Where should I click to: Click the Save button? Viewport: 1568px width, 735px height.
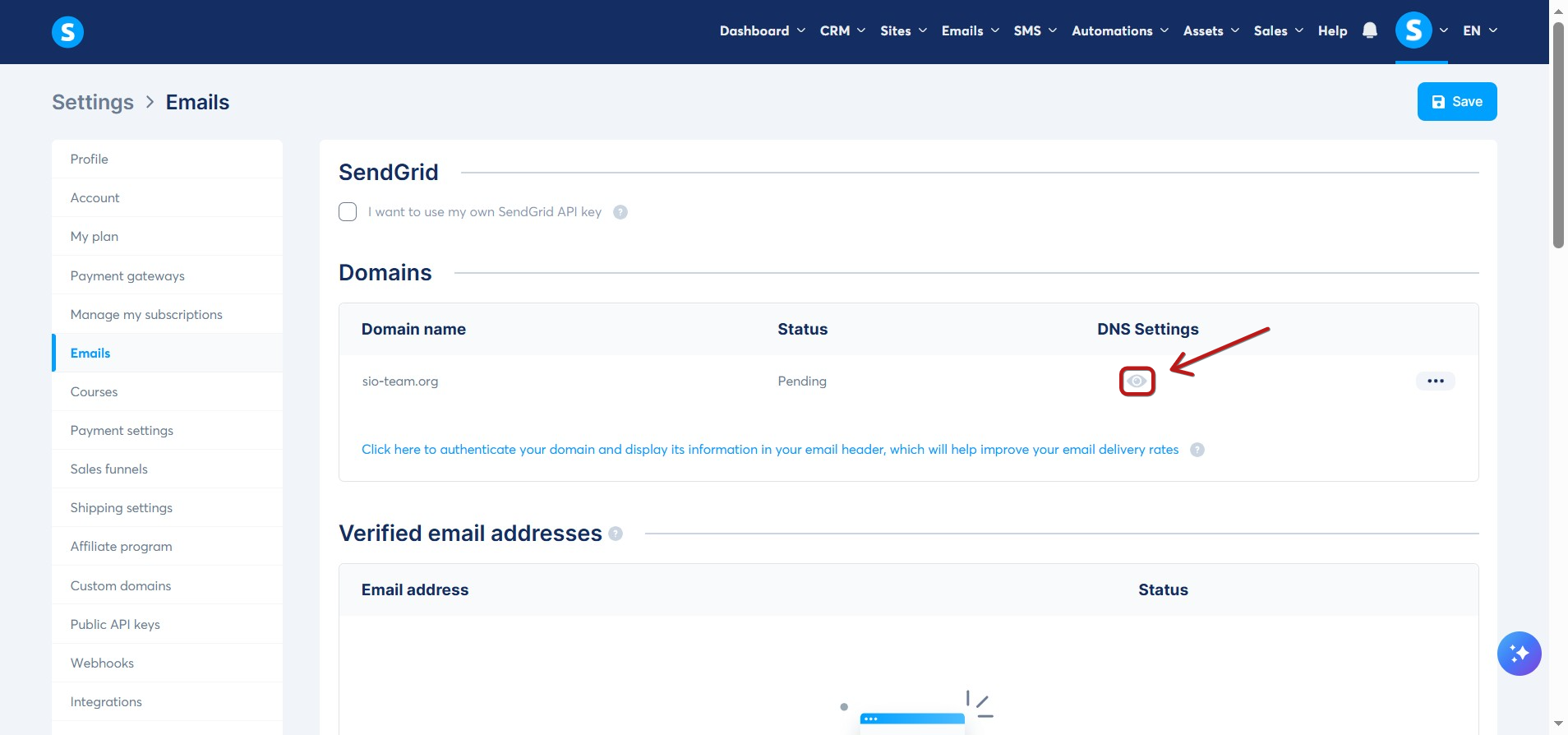pos(1456,101)
